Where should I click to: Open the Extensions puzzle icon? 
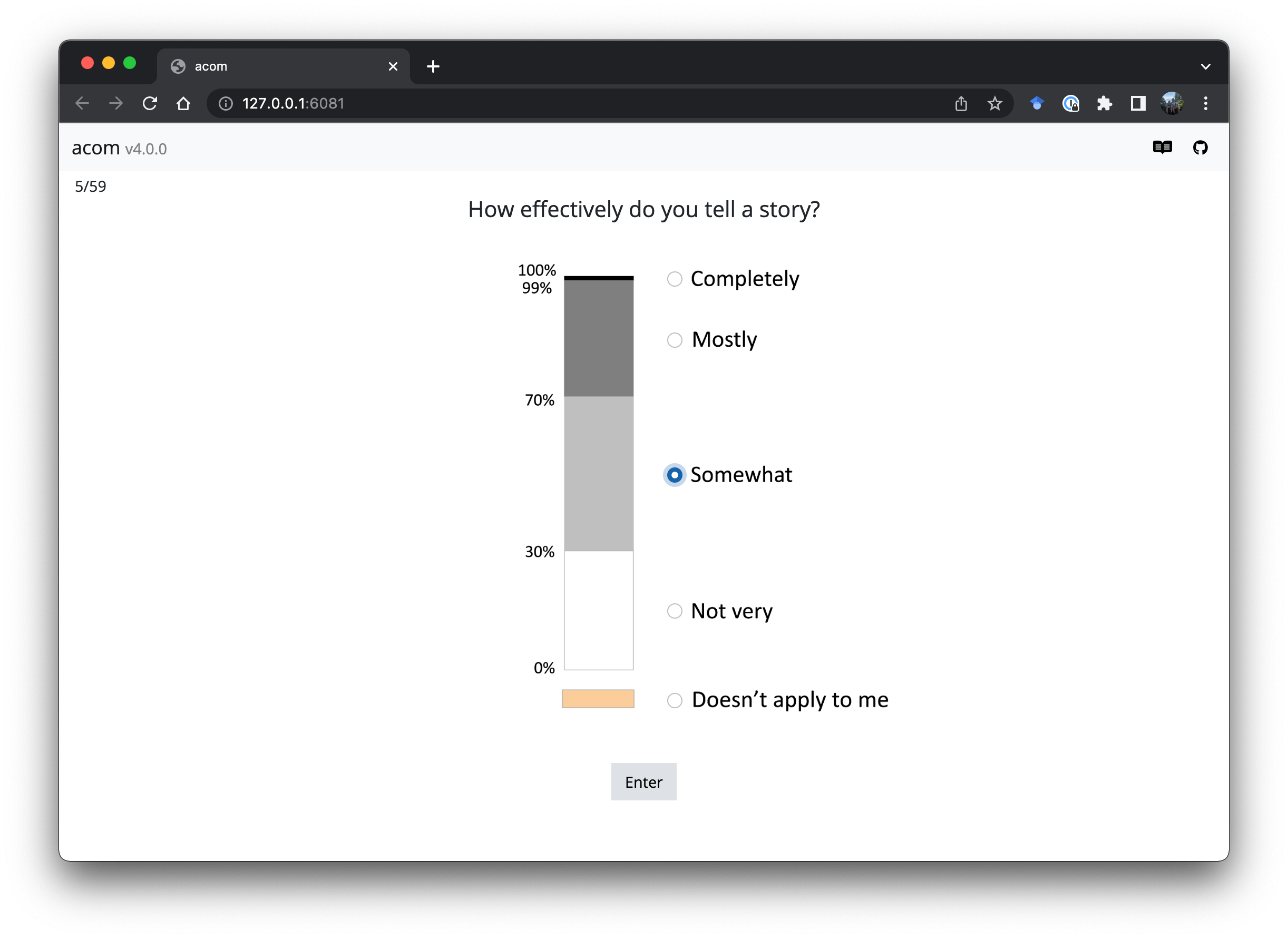point(1104,103)
